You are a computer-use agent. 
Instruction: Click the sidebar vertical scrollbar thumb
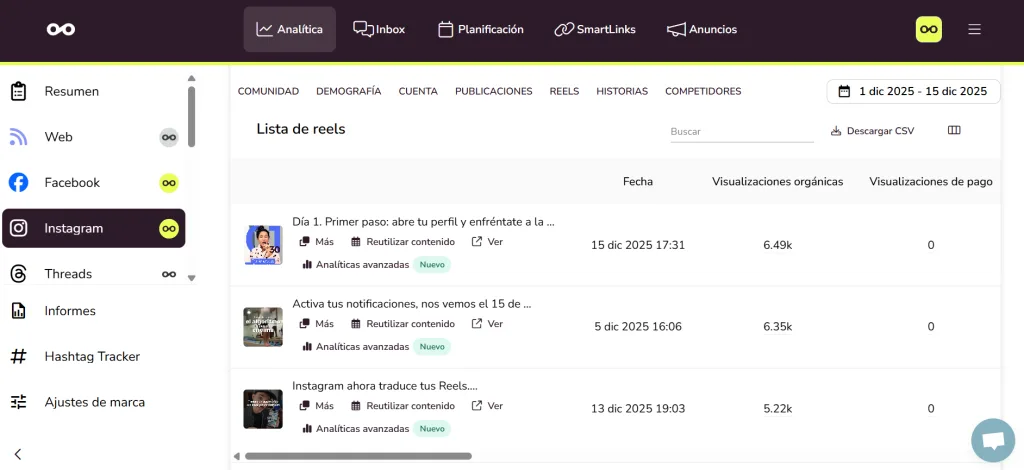[191, 117]
